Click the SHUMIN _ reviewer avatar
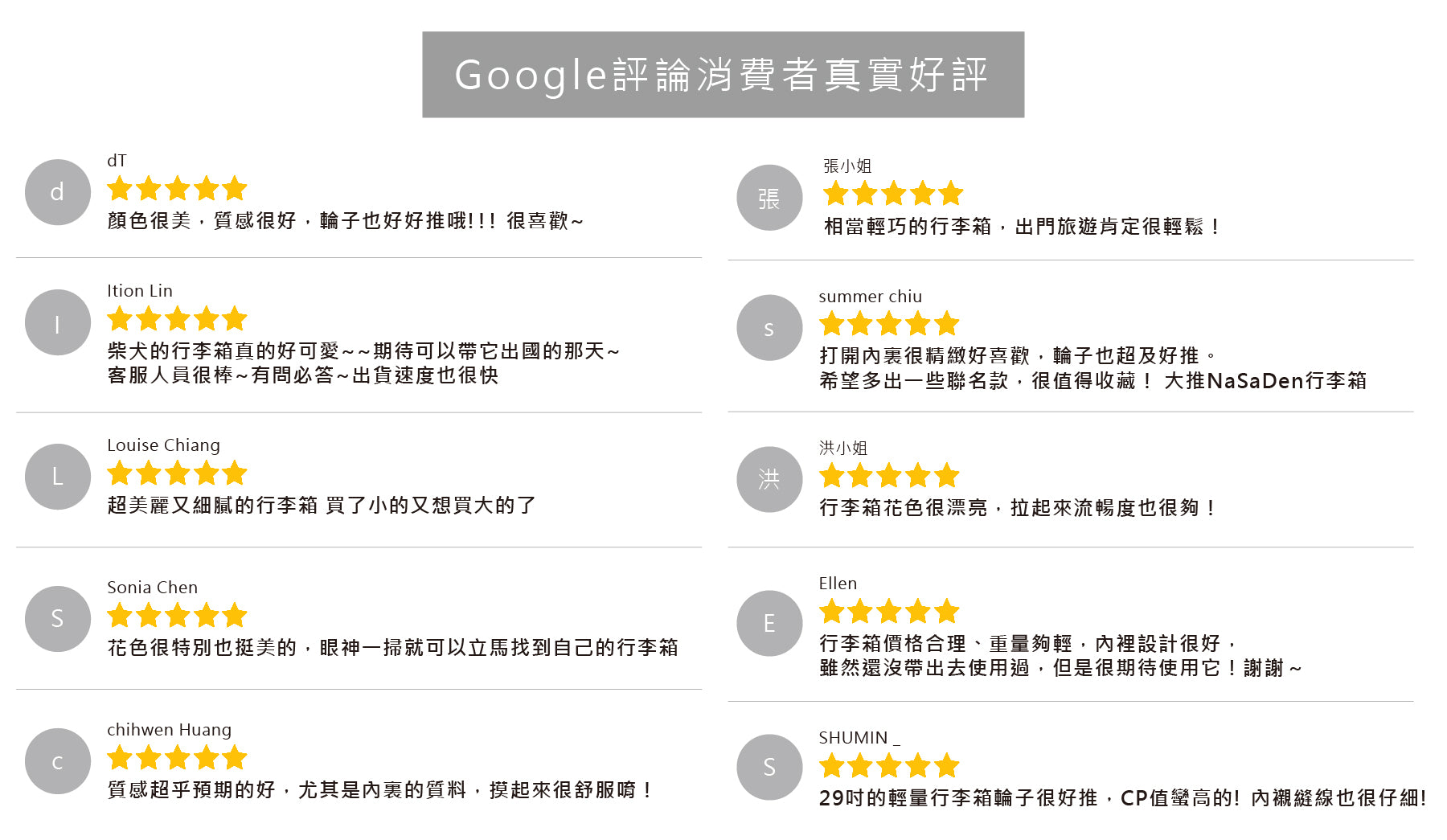The height and width of the screenshot is (840, 1447). pos(769,767)
